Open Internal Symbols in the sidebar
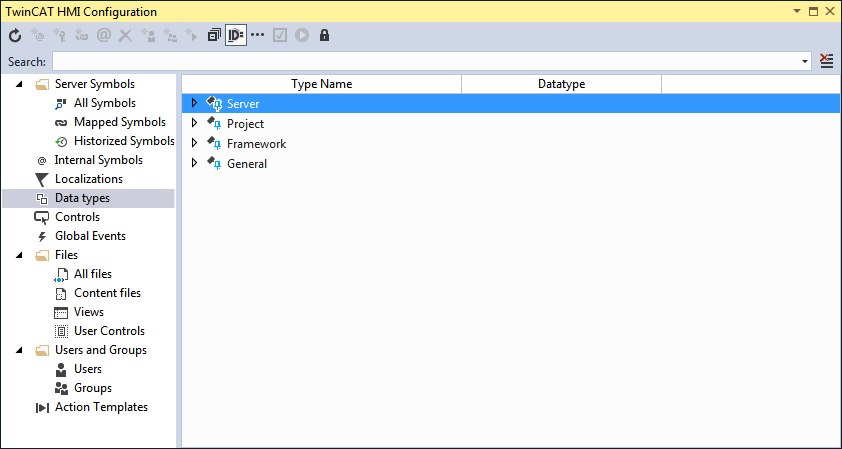 [99, 160]
